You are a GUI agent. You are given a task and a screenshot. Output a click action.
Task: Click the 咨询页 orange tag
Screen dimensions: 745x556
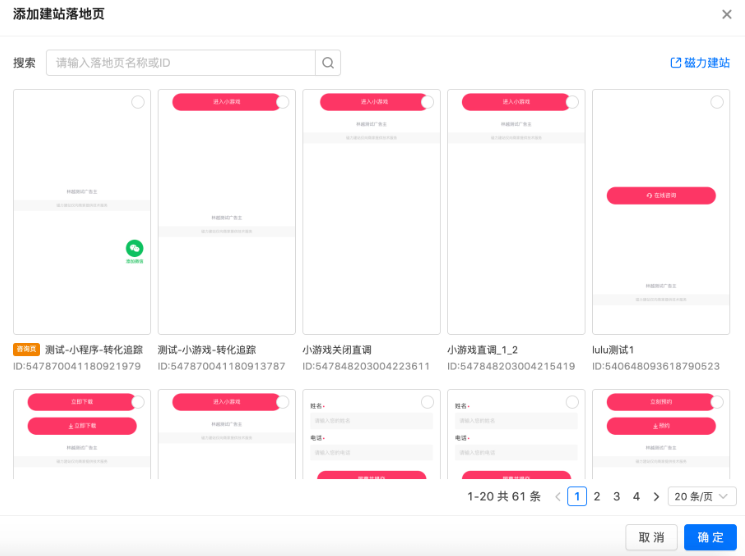(26, 349)
